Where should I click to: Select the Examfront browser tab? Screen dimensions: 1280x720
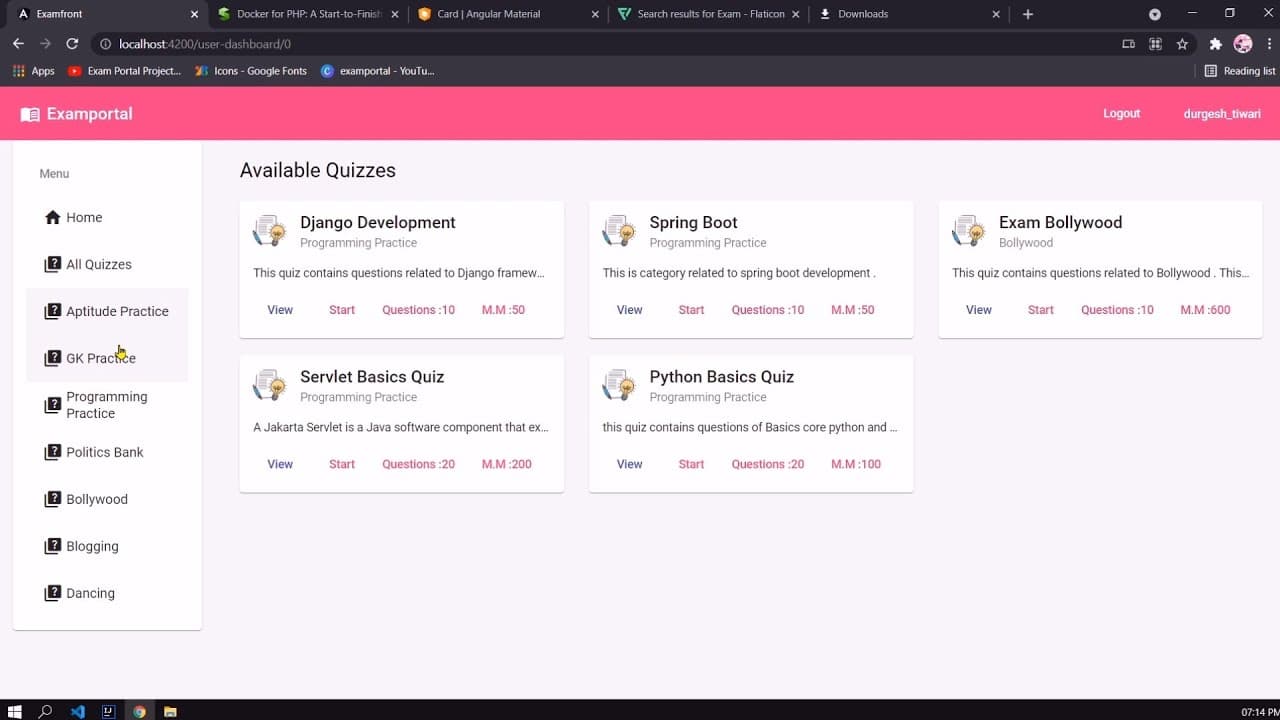coord(108,14)
